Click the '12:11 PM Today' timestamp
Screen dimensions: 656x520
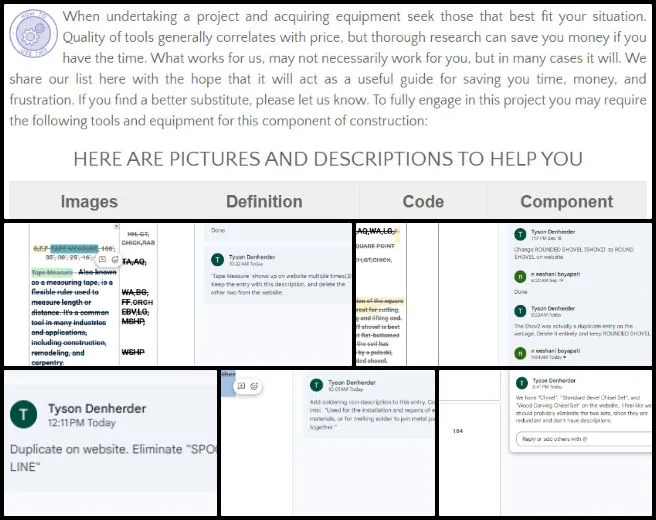[x=82, y=423]
